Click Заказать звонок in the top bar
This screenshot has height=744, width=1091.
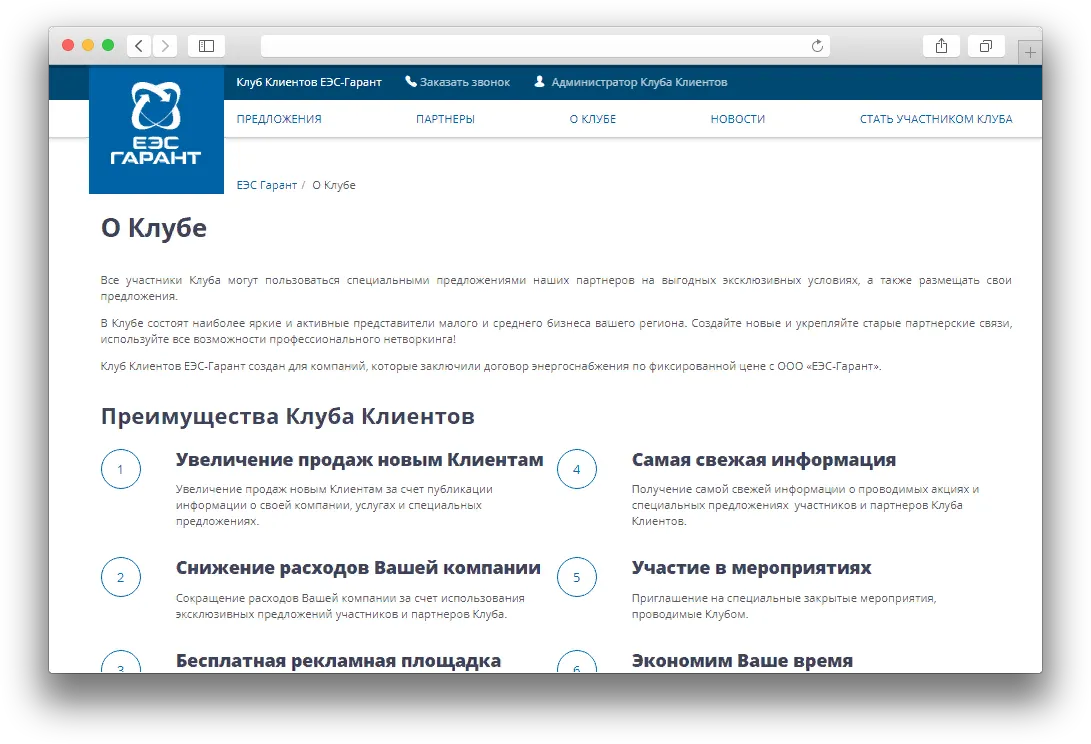pos(465,82)
